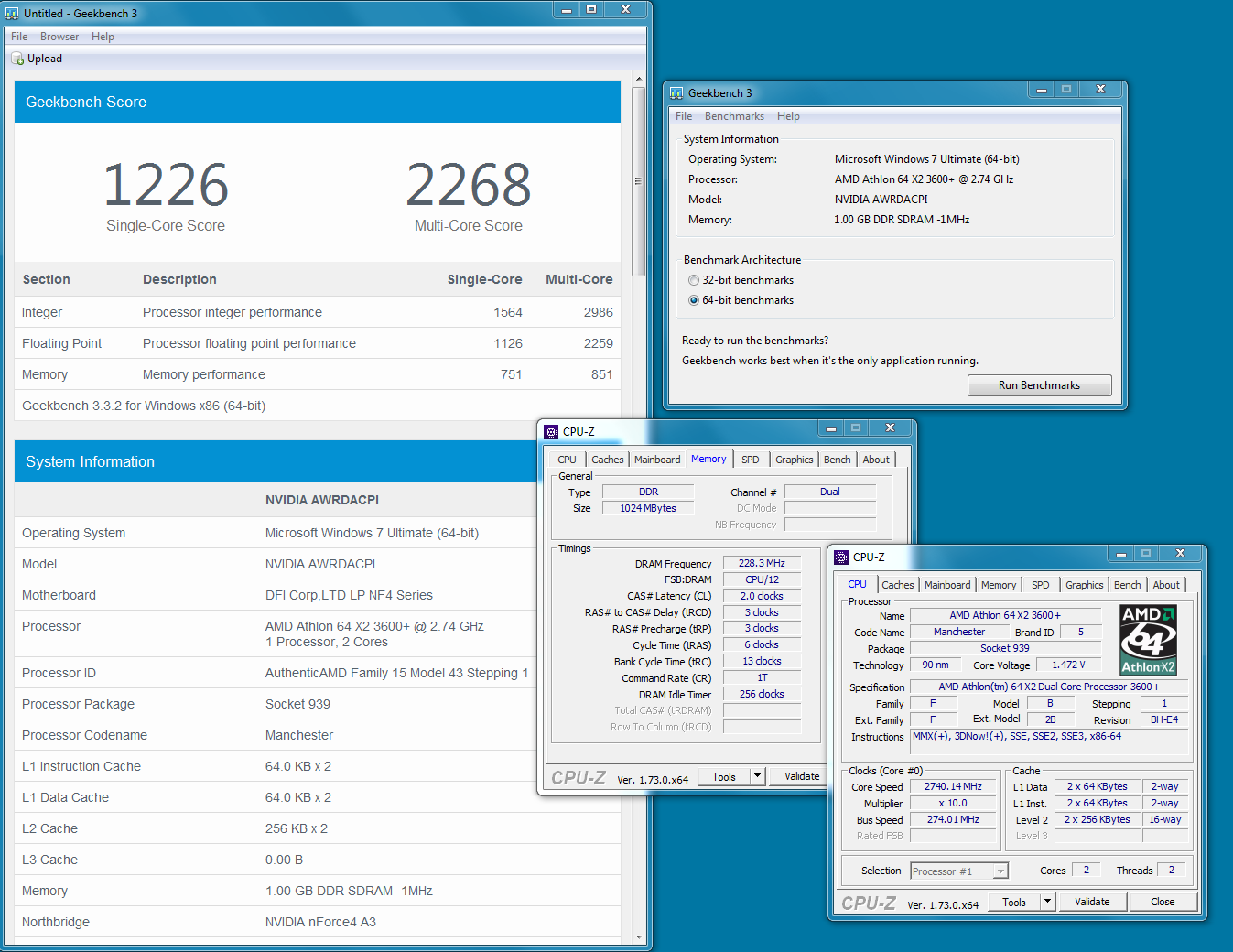Select 32-bit benchmarks radio option
Image resolution: width=1233 pixels, height=952 pixels.
point(694,280)
